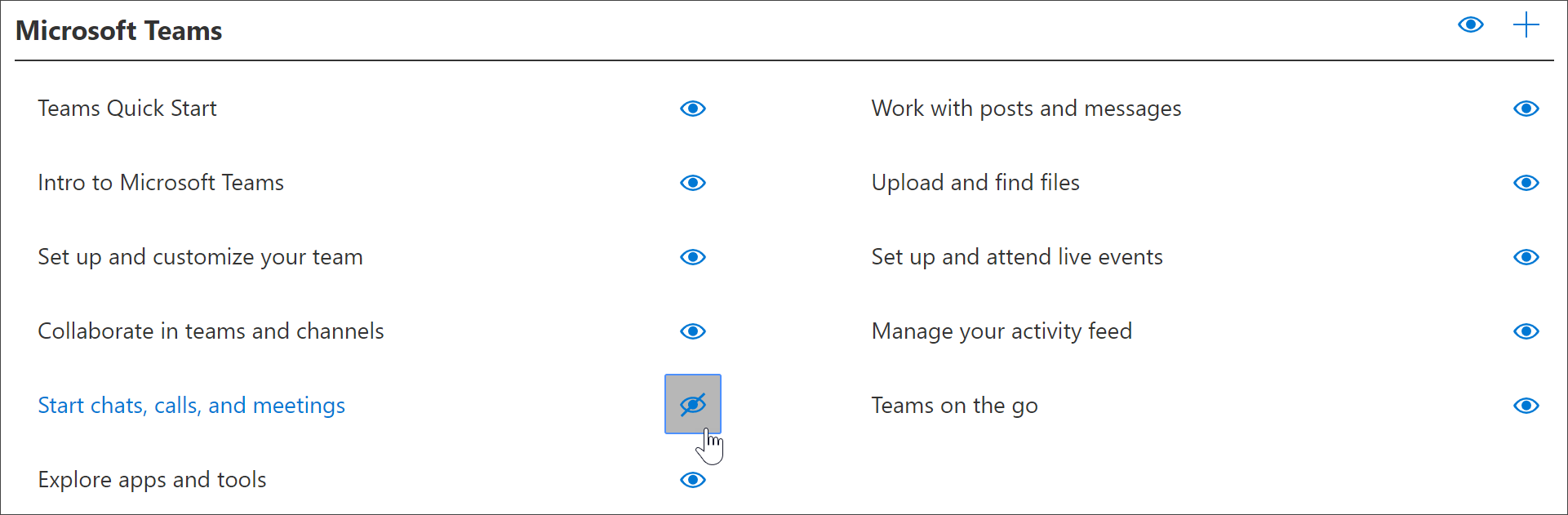Toggle eye for Set up and customize your team
This screenshot has width=1568, height=515.
click(x=693, y=257)
